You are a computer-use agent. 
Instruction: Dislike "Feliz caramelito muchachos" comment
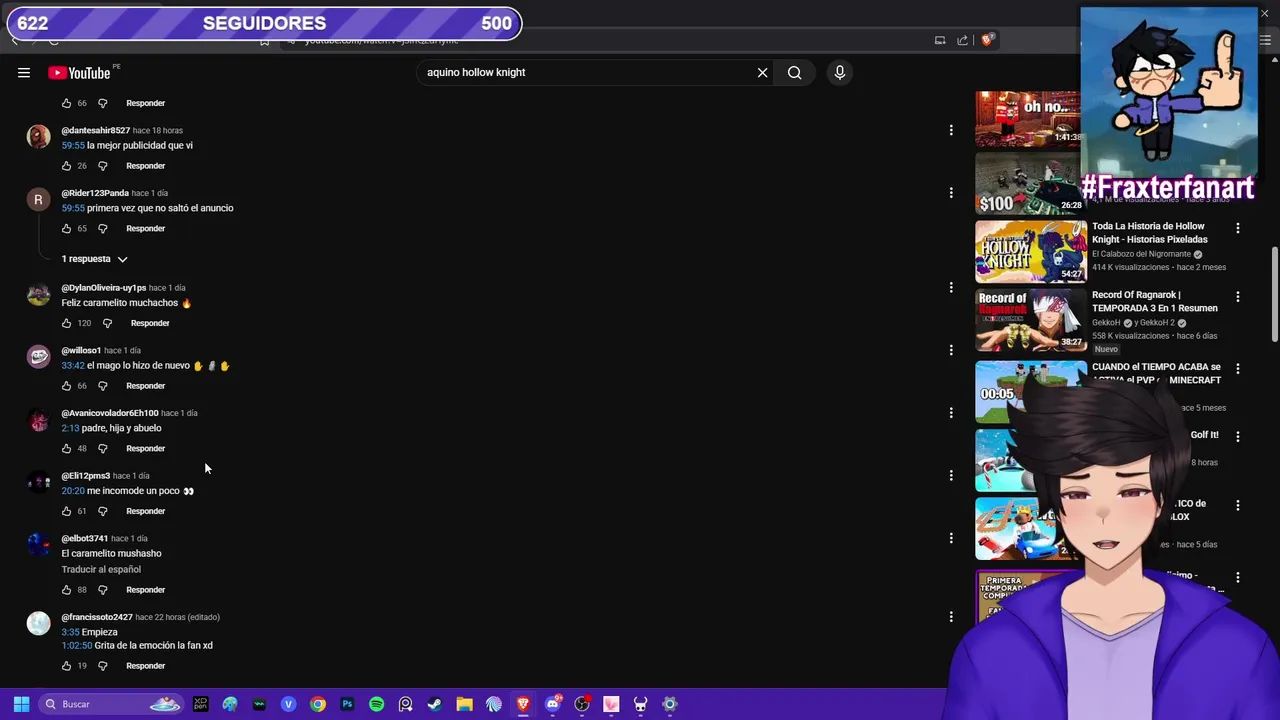click(107, 323)
